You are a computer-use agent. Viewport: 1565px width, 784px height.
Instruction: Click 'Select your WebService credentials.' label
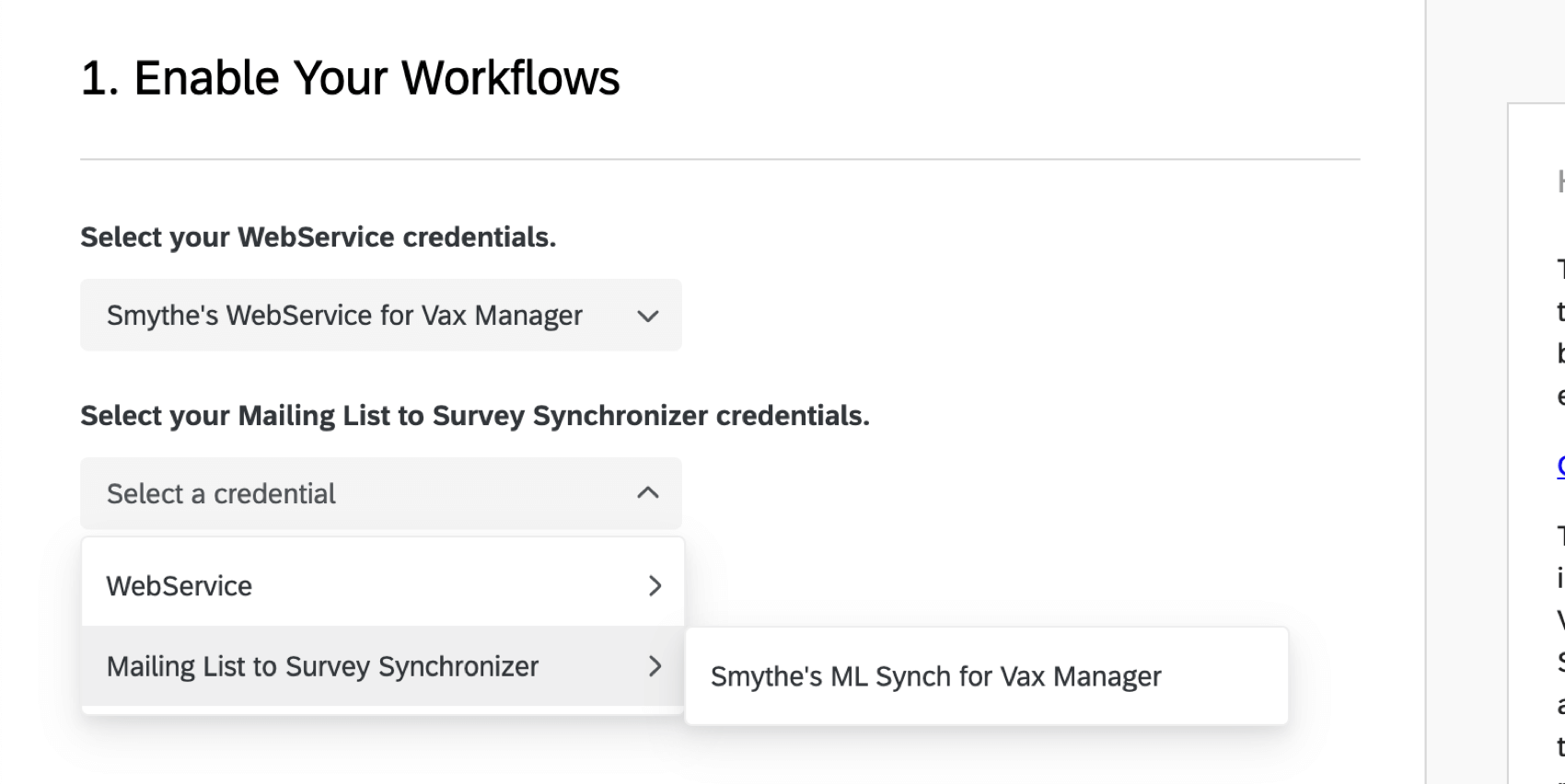[318, 237]
